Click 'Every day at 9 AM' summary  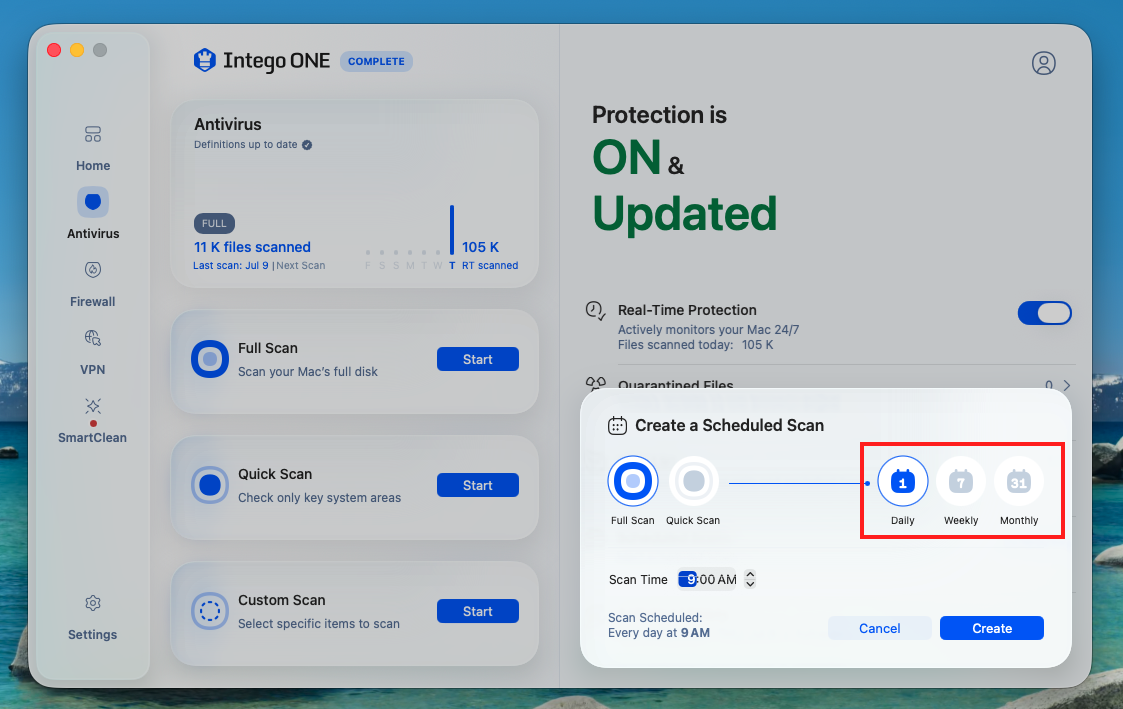(x=659, y=633)
